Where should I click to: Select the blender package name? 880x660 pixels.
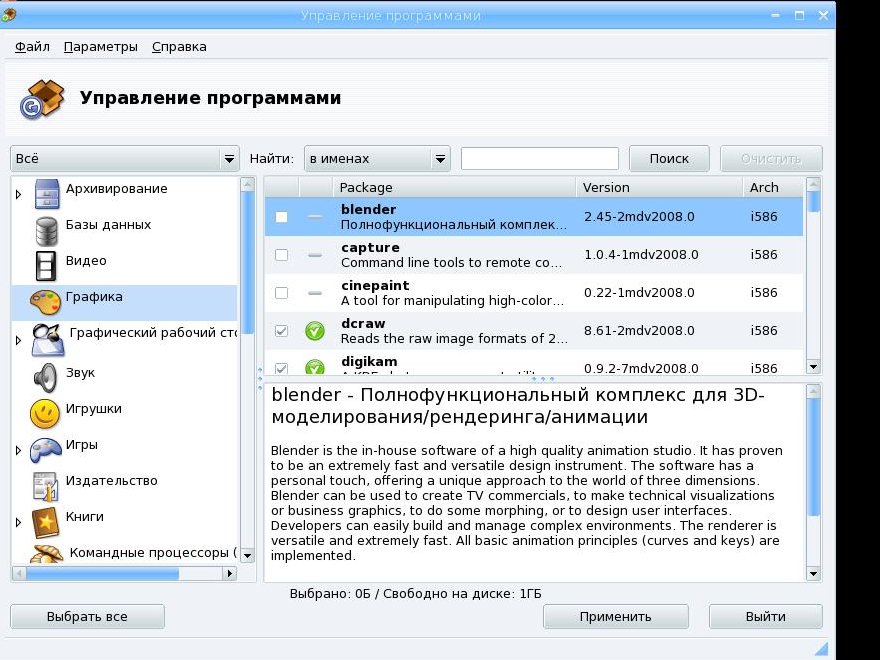pyautogui.click(x=368, y=209)
